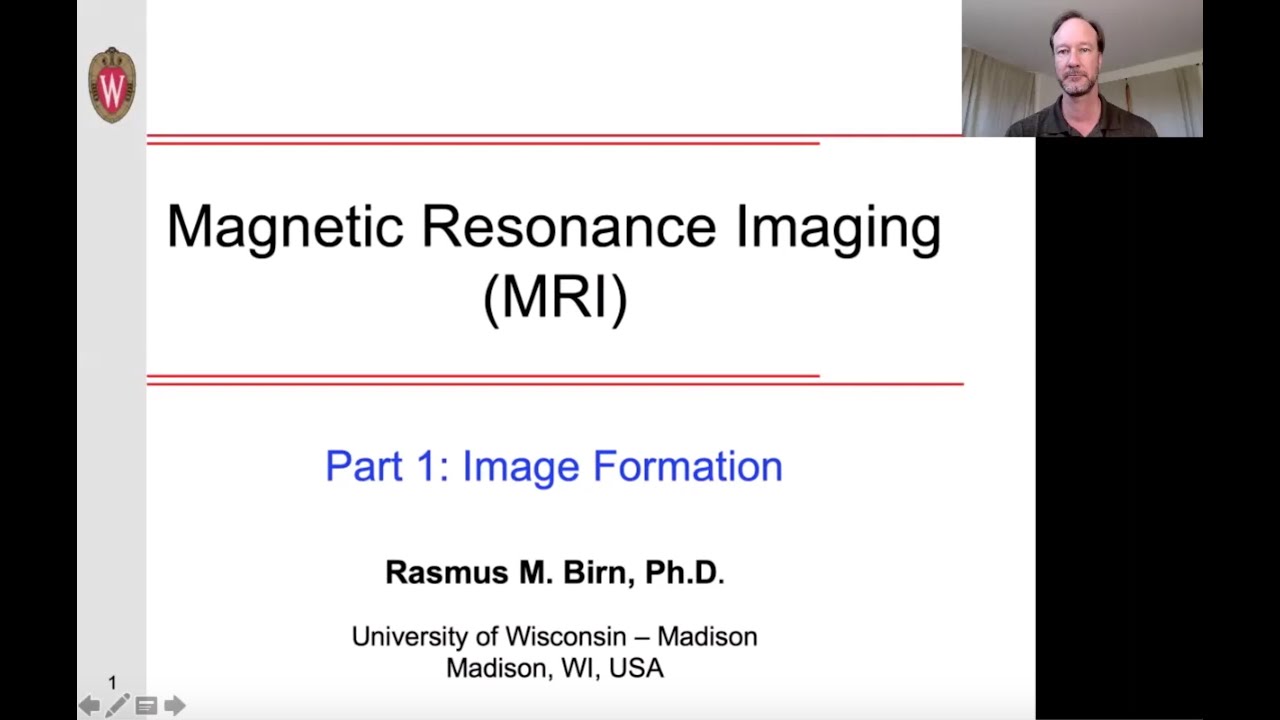The image size is (1280, 720).
Task: Select the presenter webcam video thumbnail
Action: pos(1082,68)
